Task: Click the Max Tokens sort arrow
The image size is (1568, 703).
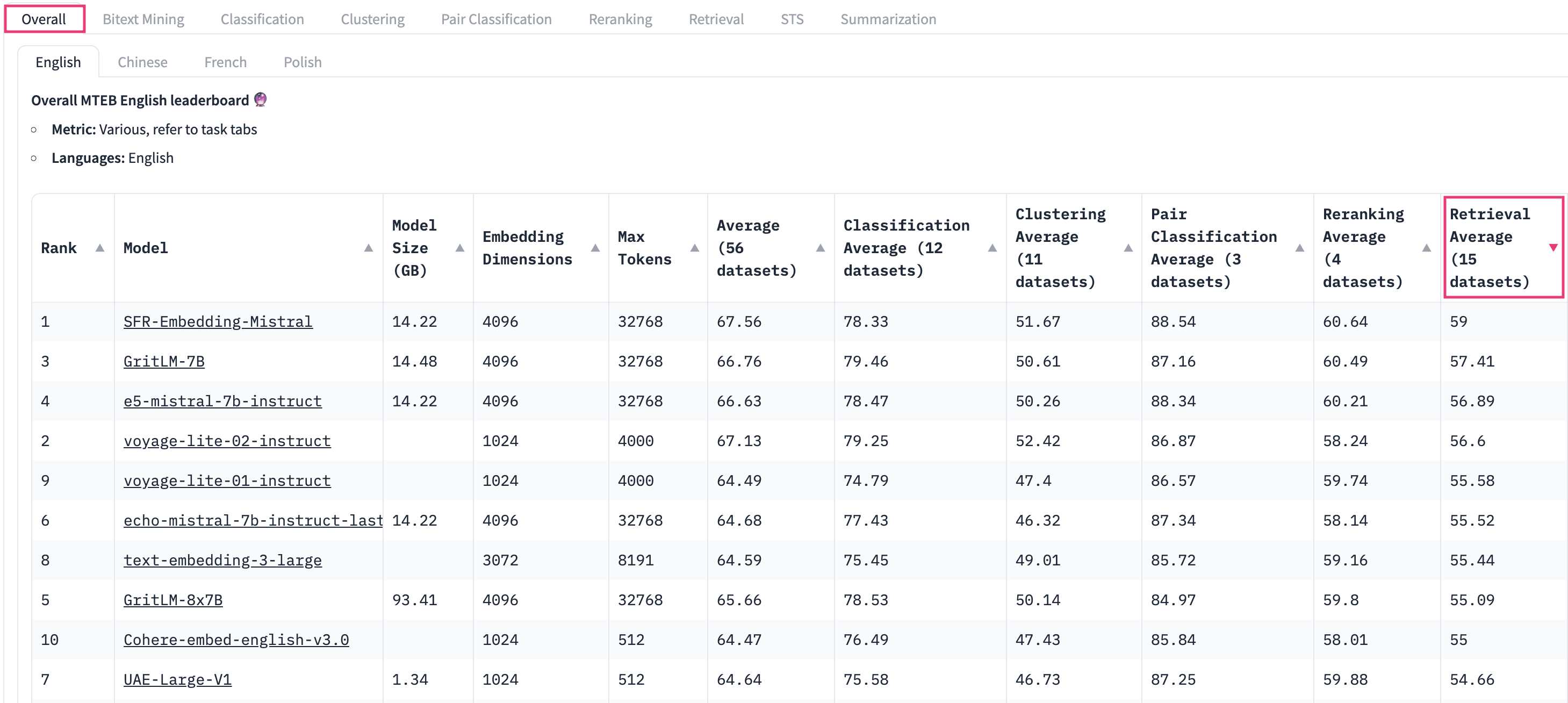Action: 694,248
